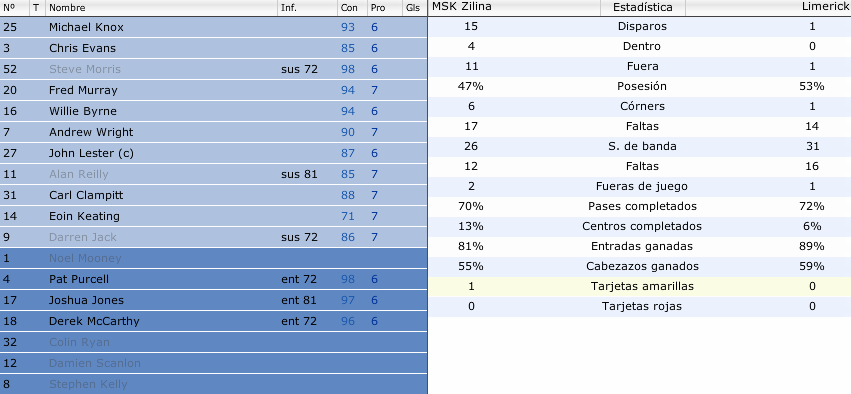Select substitute Pat Purcell row
The height and width of the screenshot is (394, 851).
tap(213, 279)
